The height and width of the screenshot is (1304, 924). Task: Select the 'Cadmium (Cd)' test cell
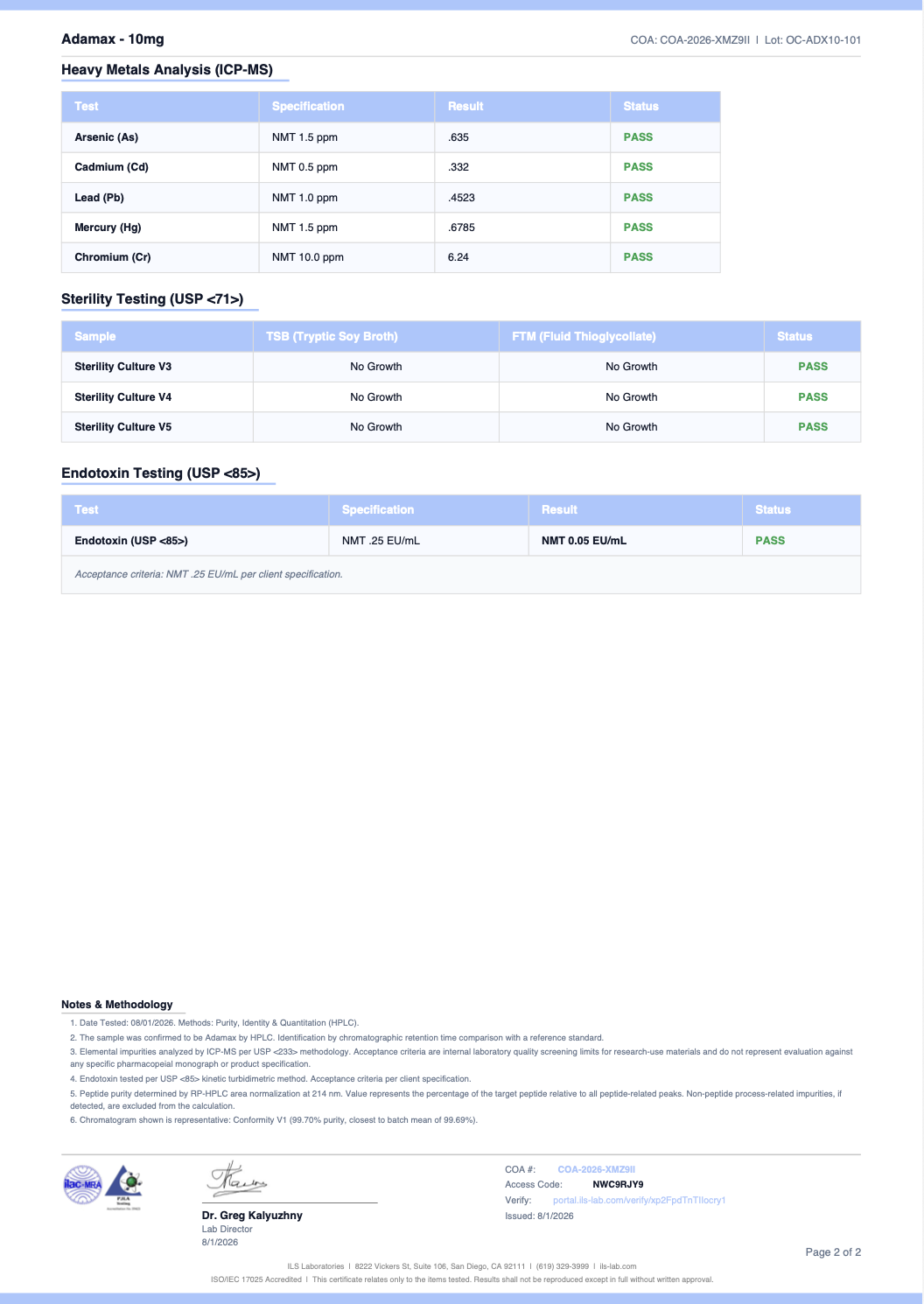coord(160,167)
